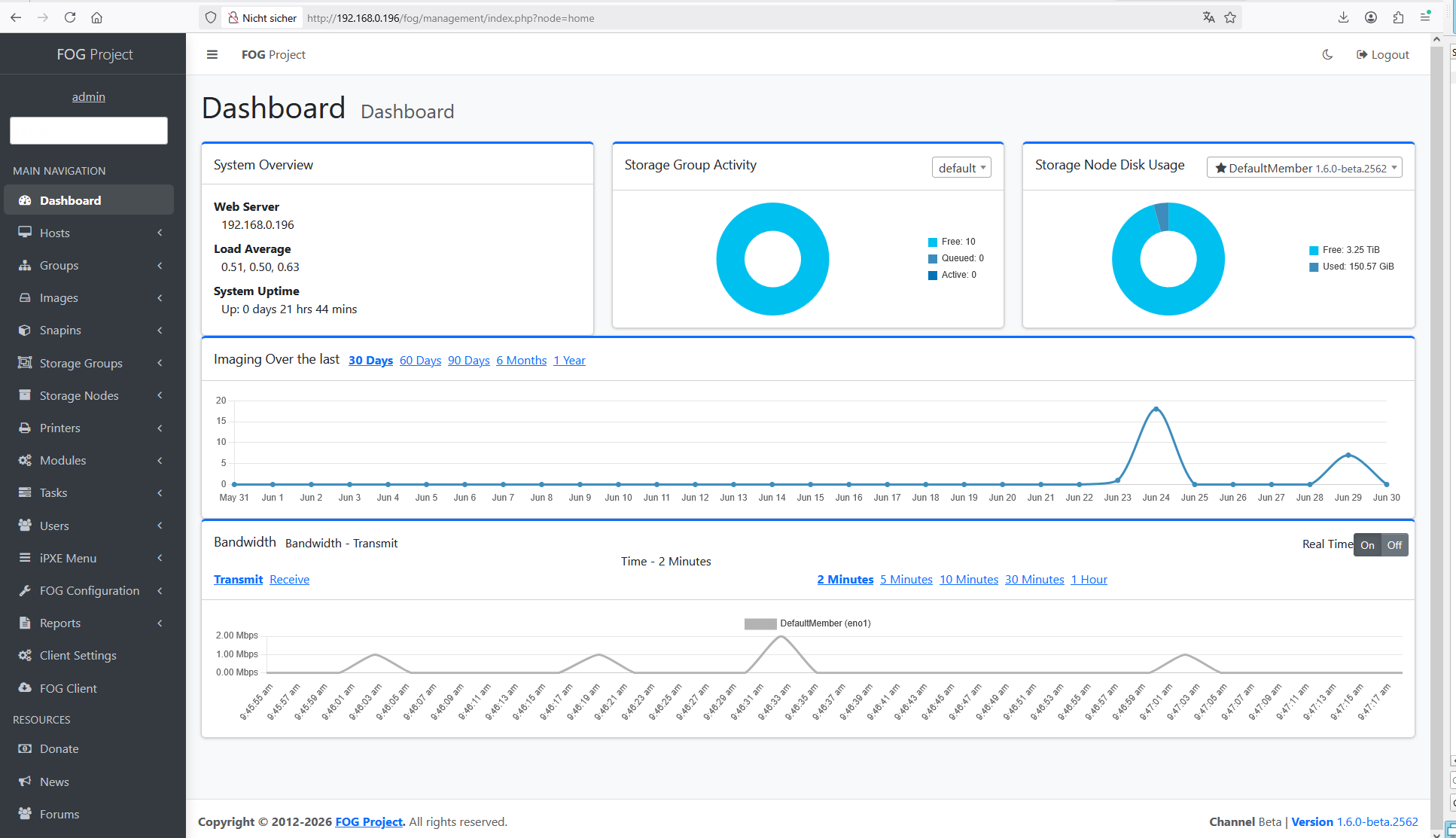The image size is (1456, 838).
Task: Click the sidebar search input field
Action: click(x=89, y=130)
